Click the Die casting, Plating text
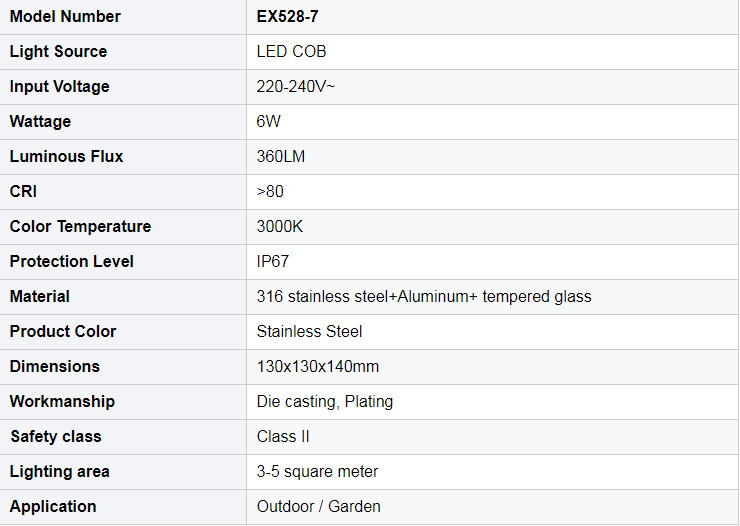The width and height of the screenshot is (740, 526). pyautogui.click(x=325, y=402)
